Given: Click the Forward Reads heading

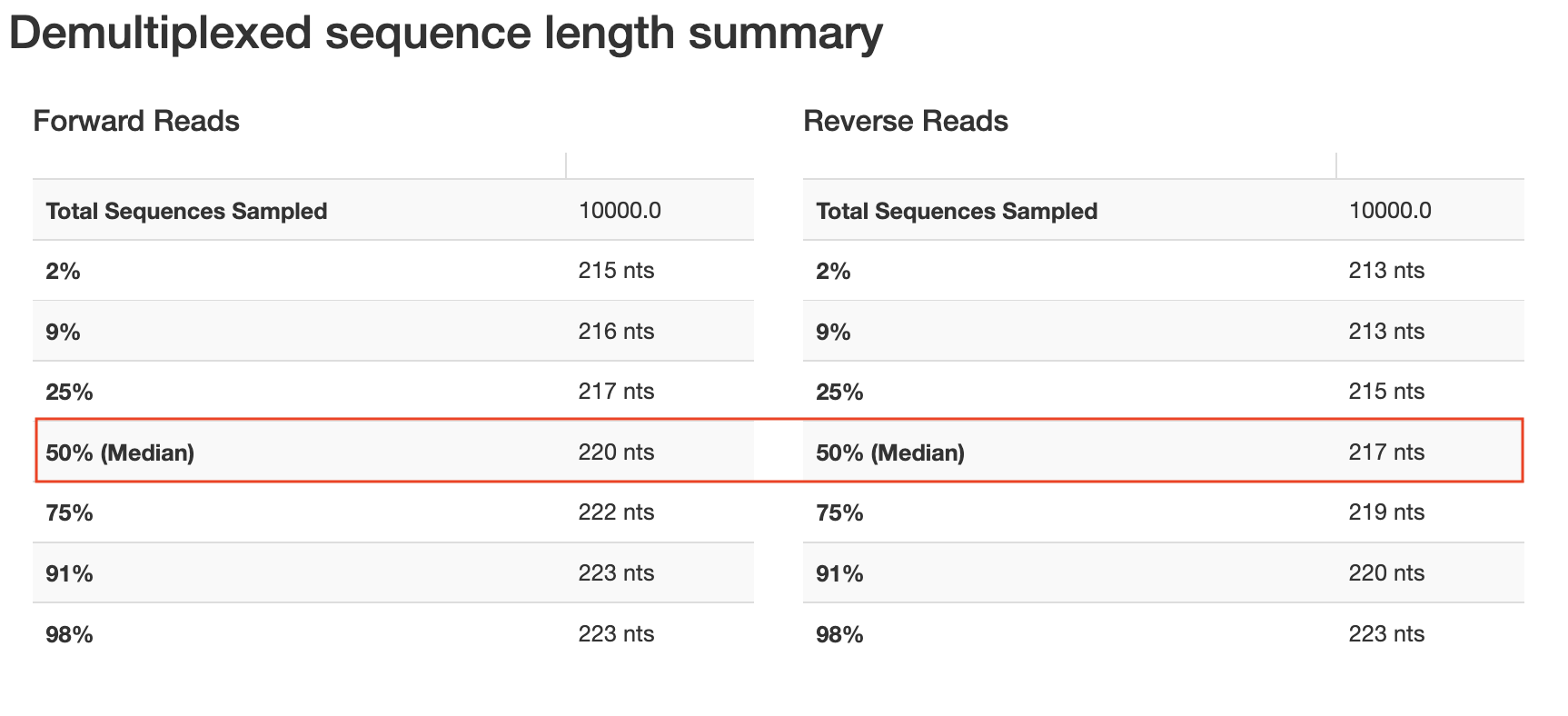Looking at the screenshot, I should tap(136, 121).
